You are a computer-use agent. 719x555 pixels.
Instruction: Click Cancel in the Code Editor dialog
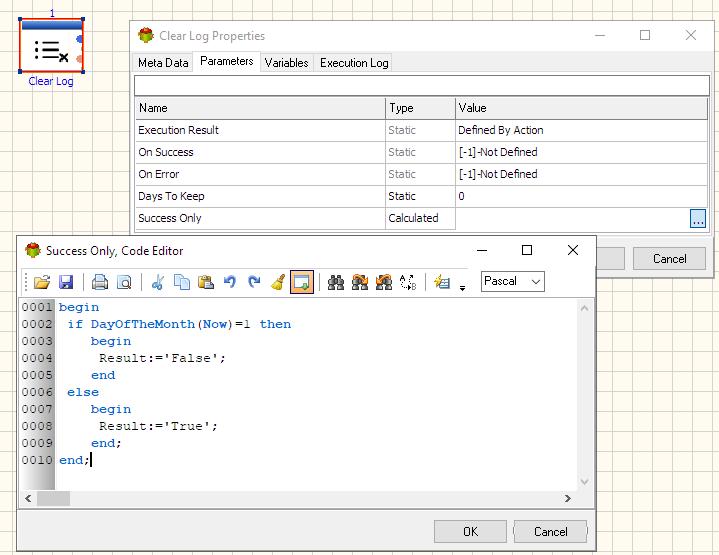(550, 532)
